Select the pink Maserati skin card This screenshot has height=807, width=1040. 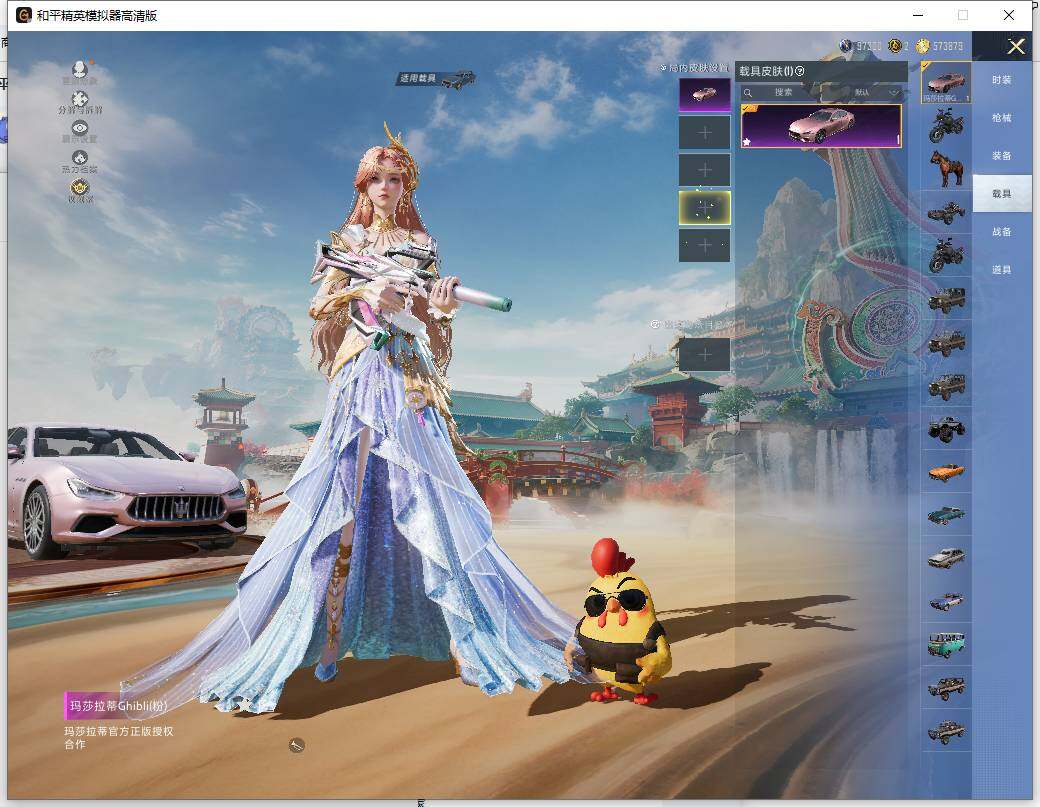tap(821, 126)
